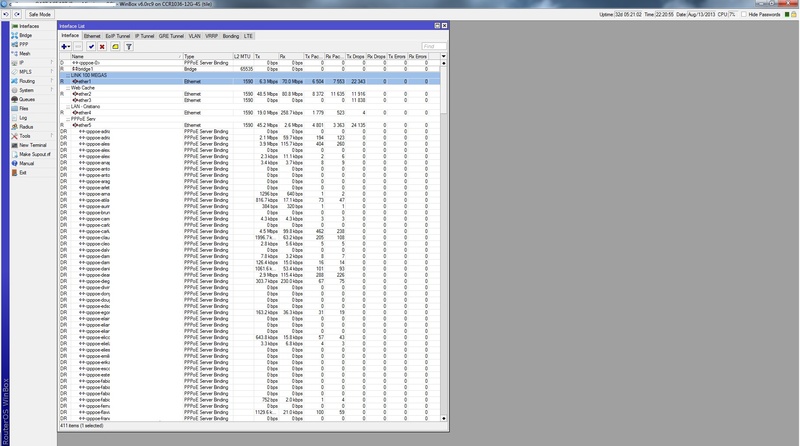Click the Date value Aug/13/2013
Screen dimensions: 800x446
click(x=701, y=14)
